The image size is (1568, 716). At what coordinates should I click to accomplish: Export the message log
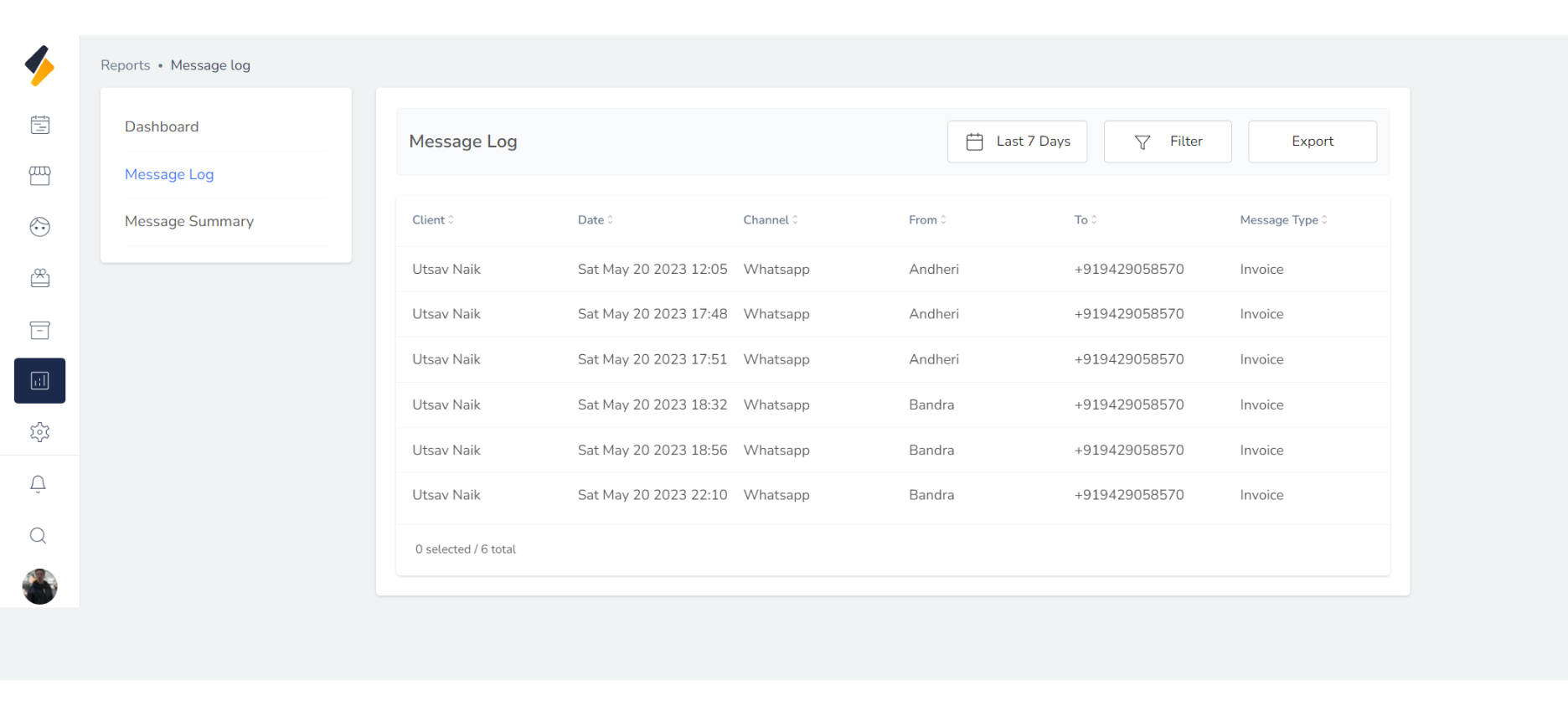click(1312, 142)
